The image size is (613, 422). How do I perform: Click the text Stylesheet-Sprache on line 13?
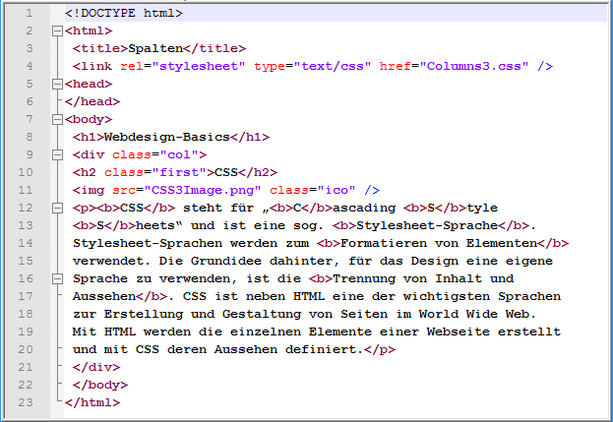pyautogui.click(x=427, y=226)
